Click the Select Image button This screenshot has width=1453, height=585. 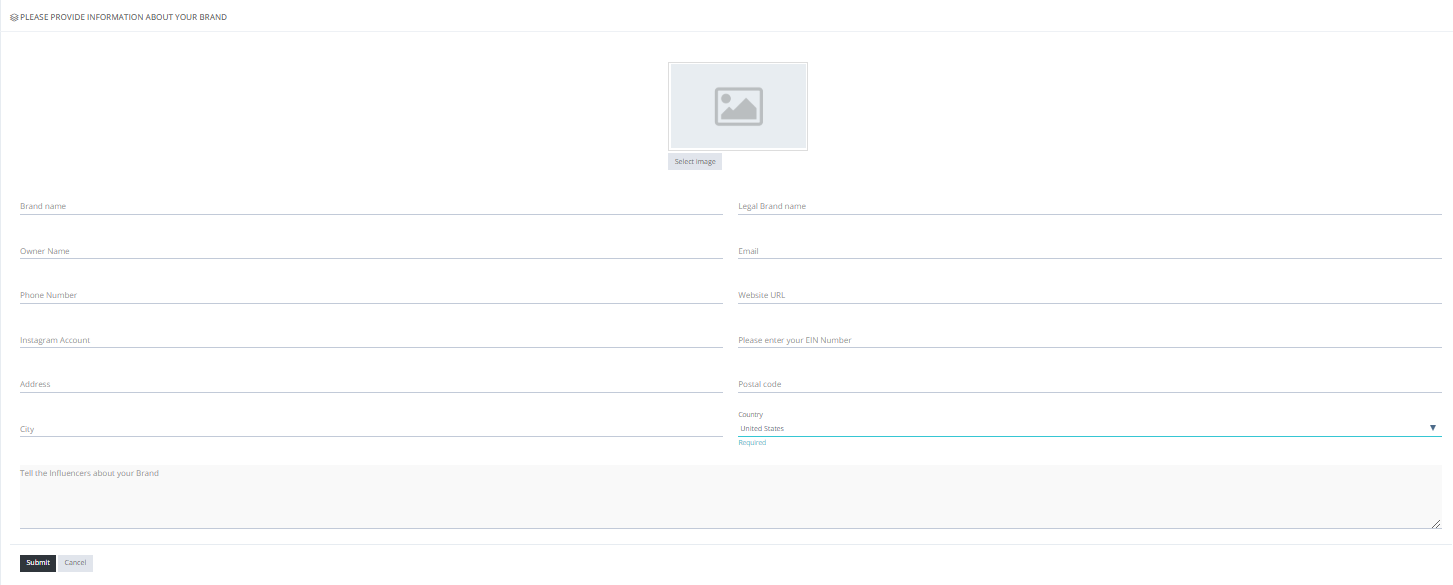point(694,161)
